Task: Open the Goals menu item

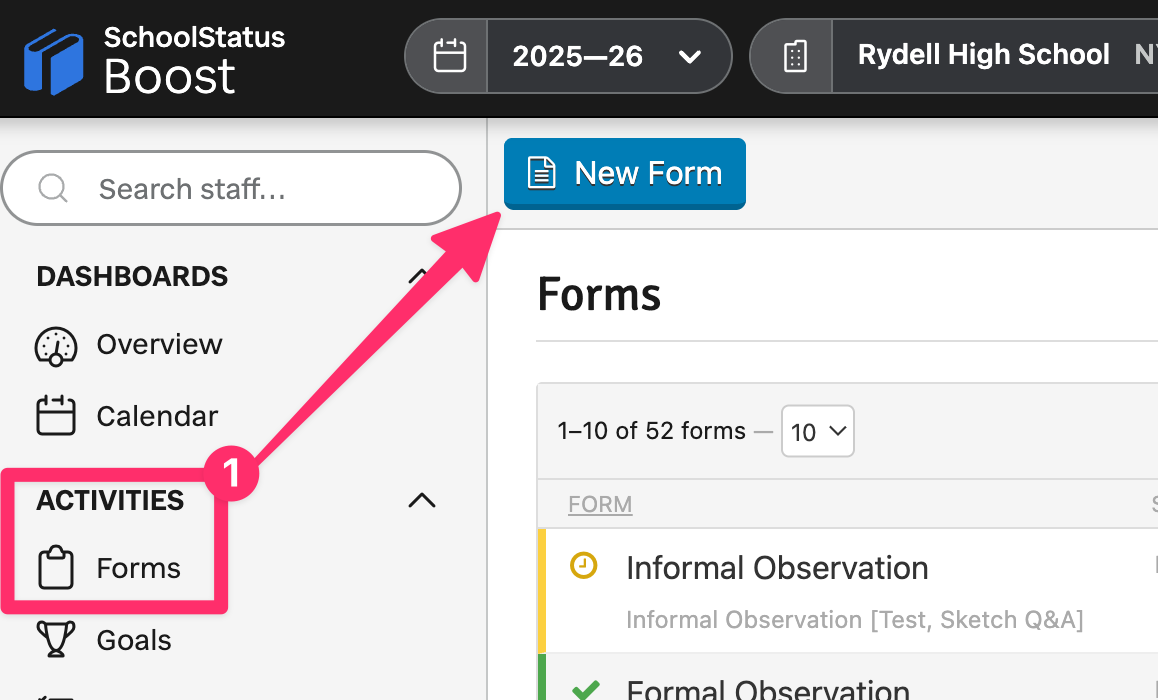Action: pyautogui.click(x=134, y=640)
